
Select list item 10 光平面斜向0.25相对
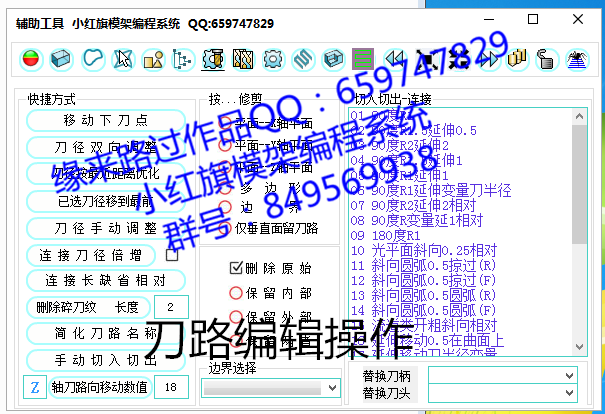click(x=424, y=250)
